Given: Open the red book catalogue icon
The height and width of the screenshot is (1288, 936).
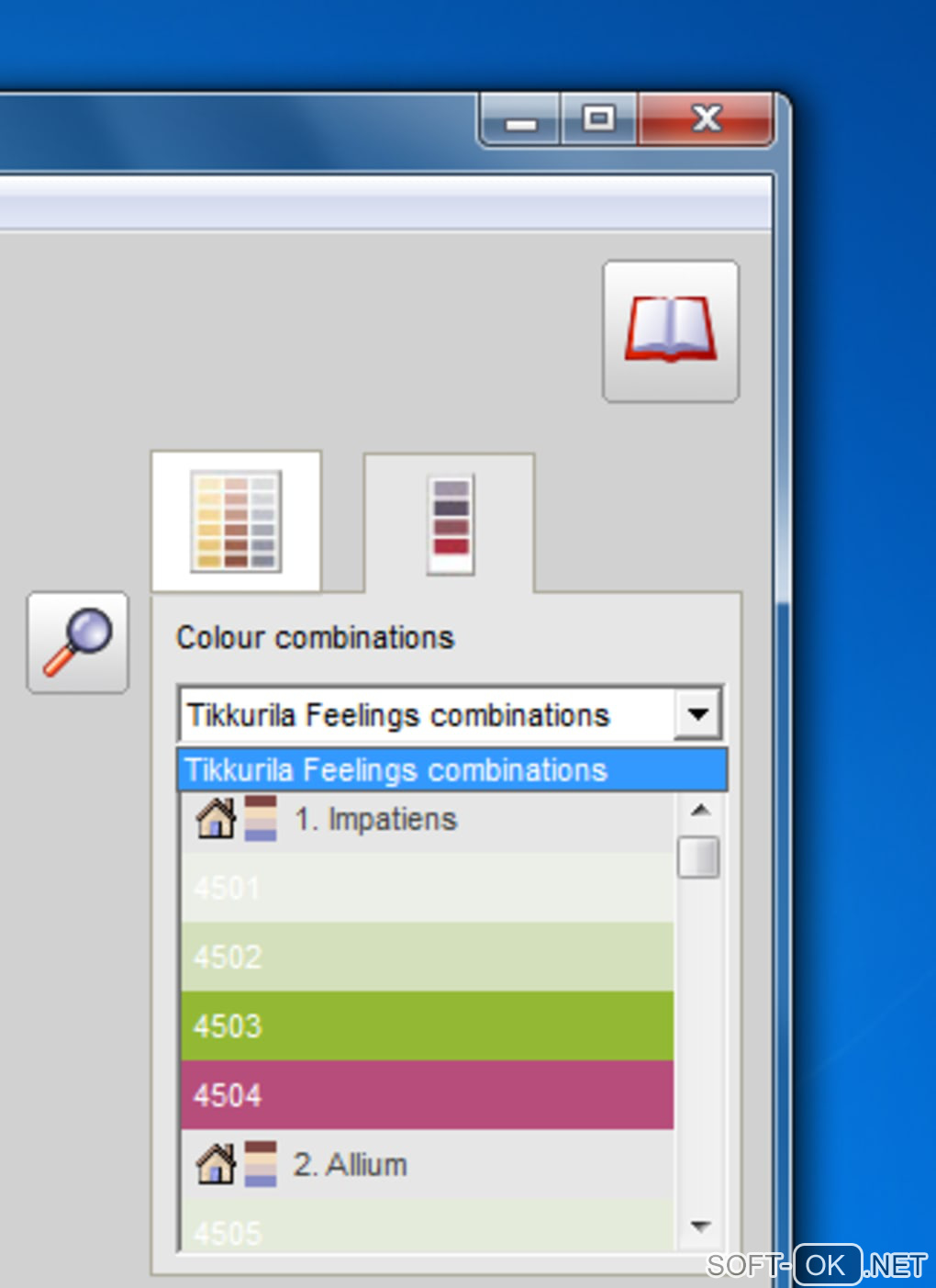Looking at the screenshot, I should coord(671,331).
